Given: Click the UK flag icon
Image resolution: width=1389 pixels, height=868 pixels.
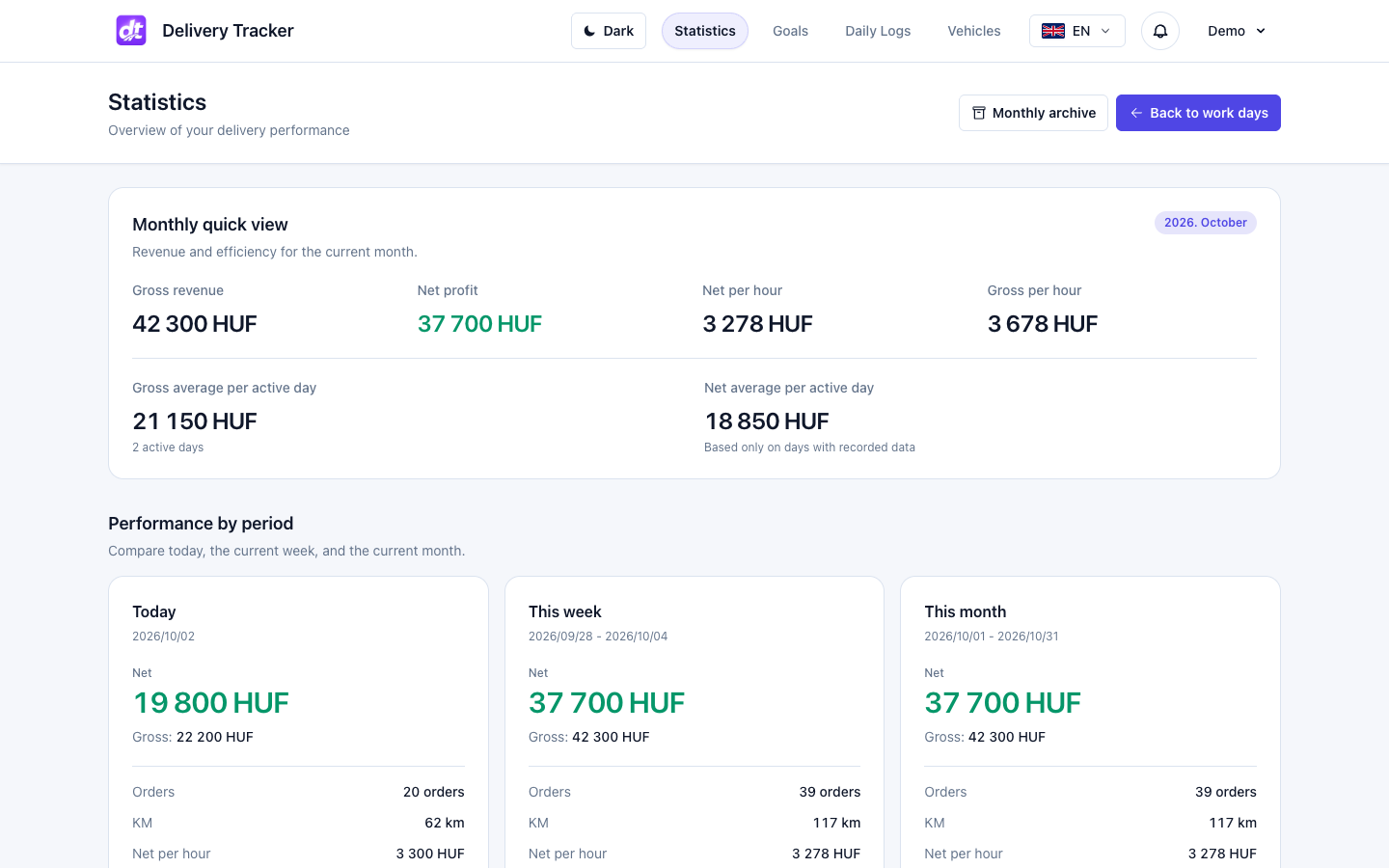Looking at the screenshot, I should point(1053,31).
